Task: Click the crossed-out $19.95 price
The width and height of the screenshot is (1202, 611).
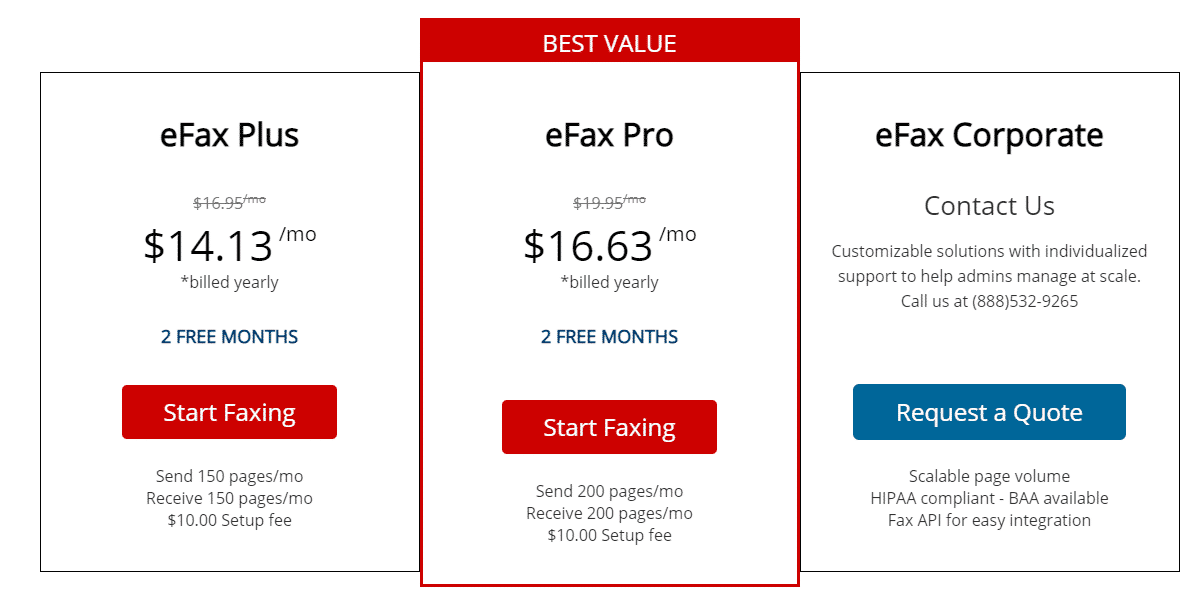Action: [599, 203]
